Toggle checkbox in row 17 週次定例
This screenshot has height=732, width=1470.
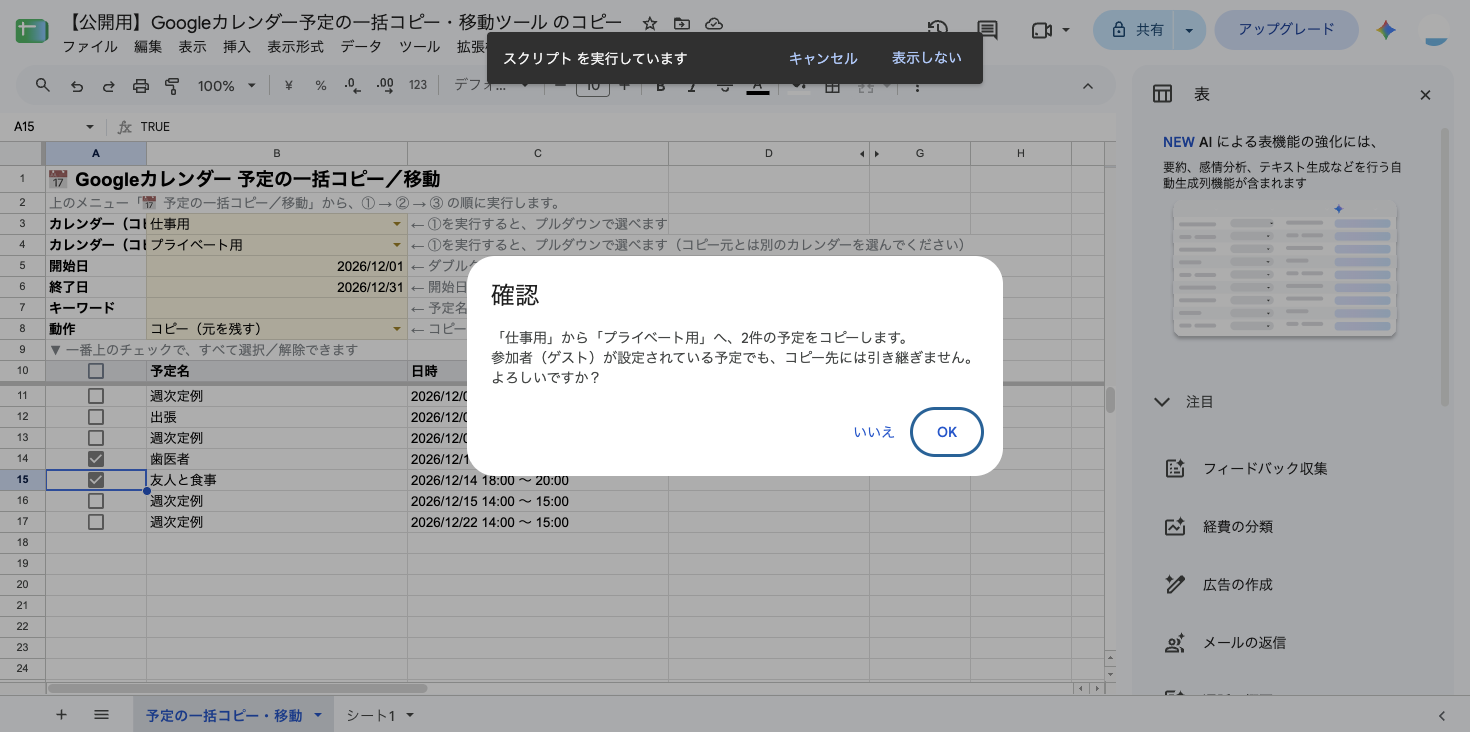point(96,522)
